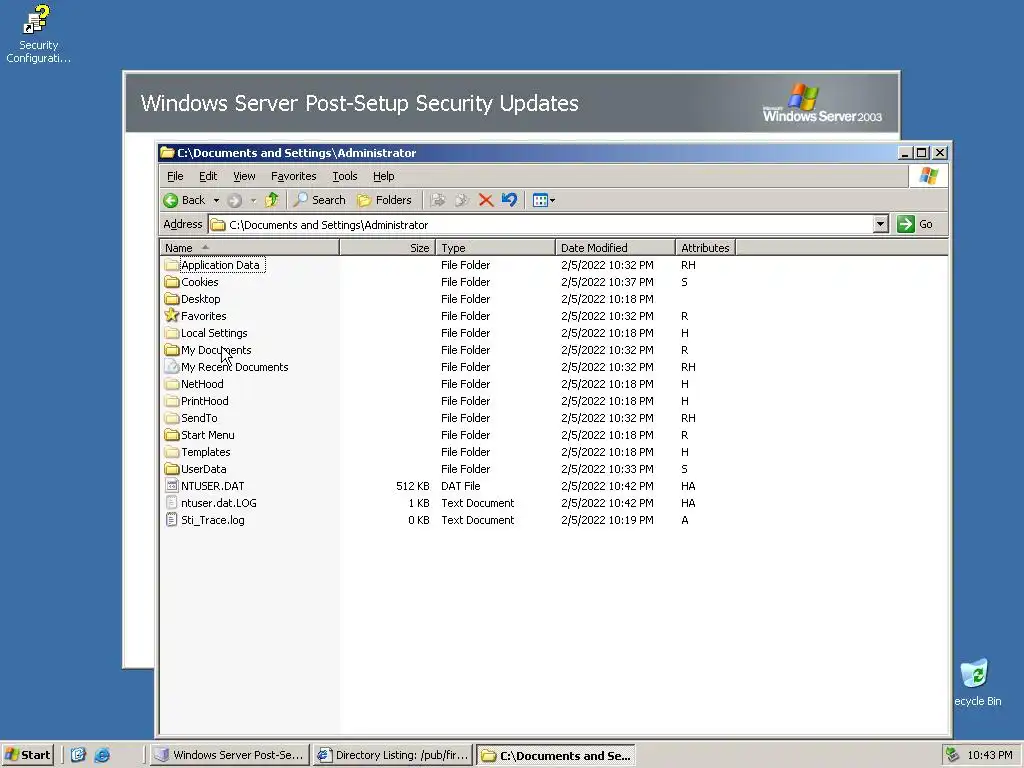Click the system tray security icon

coord(953,755)
